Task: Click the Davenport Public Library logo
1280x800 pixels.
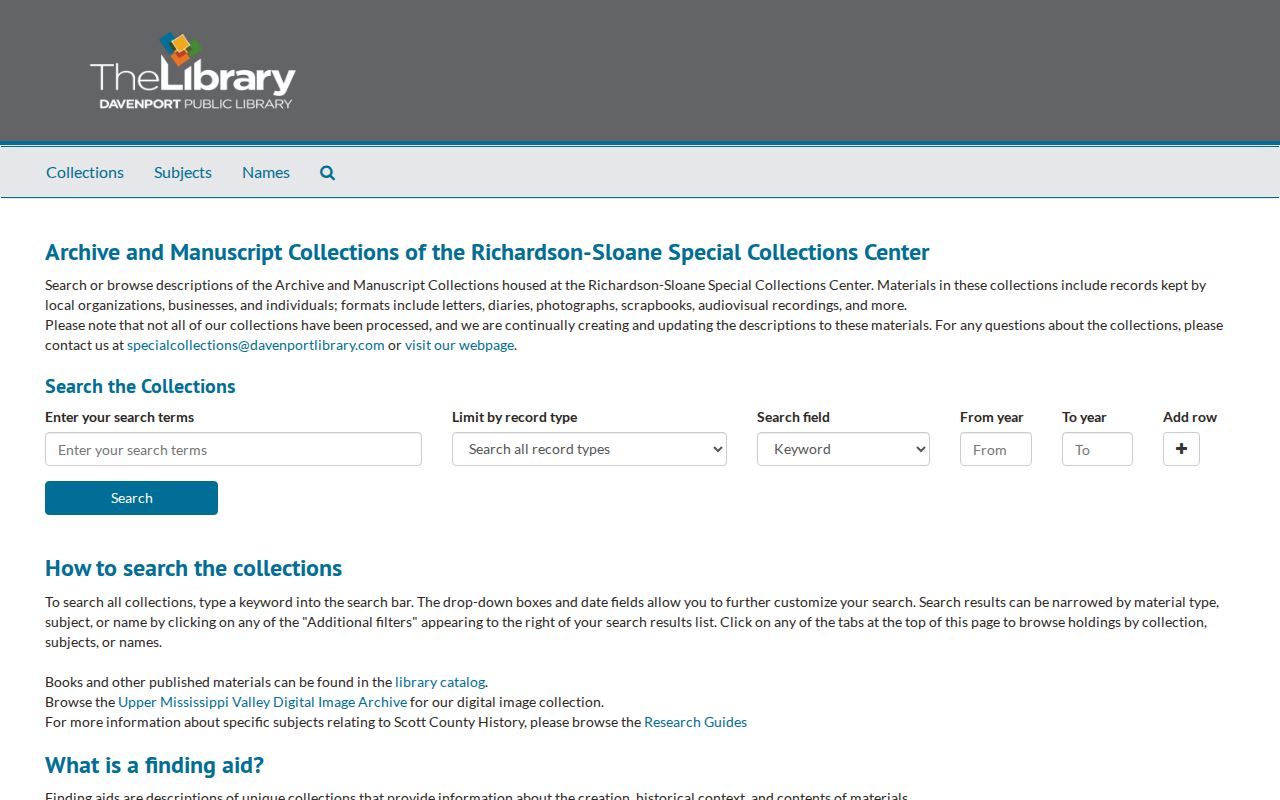Action: (x=192, y=71)
